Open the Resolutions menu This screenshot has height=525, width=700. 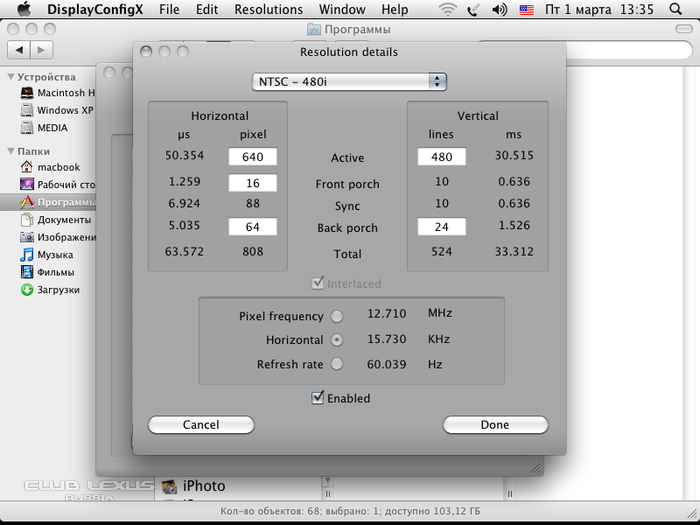(268, 10)
